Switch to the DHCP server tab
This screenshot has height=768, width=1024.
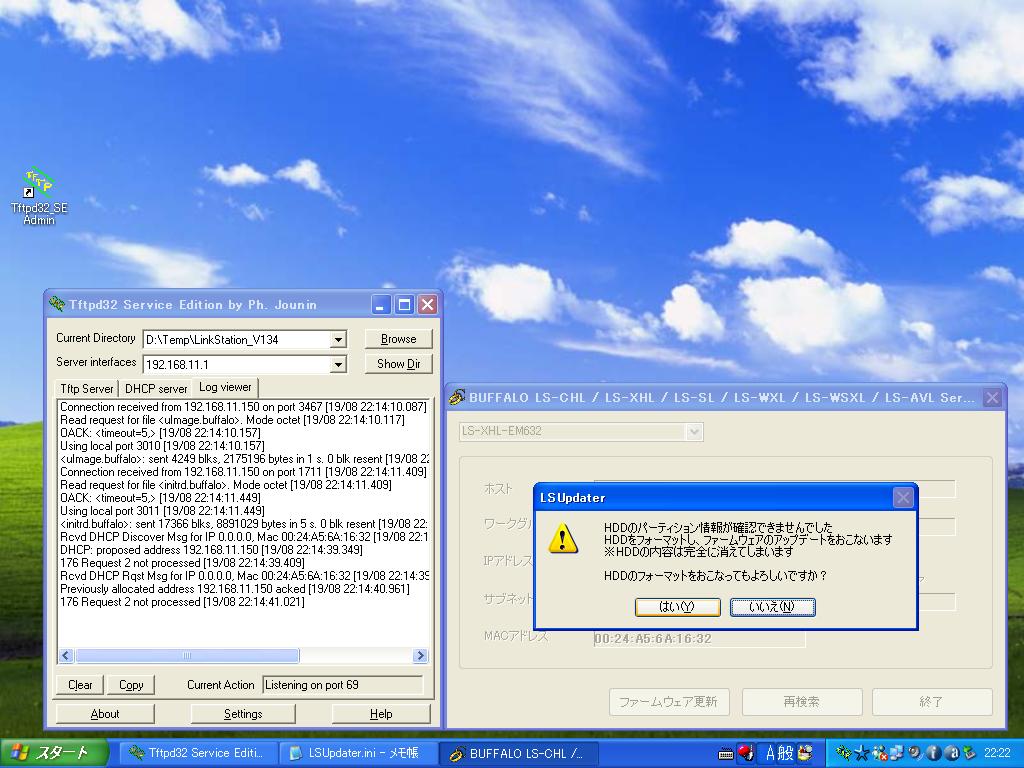156,389
